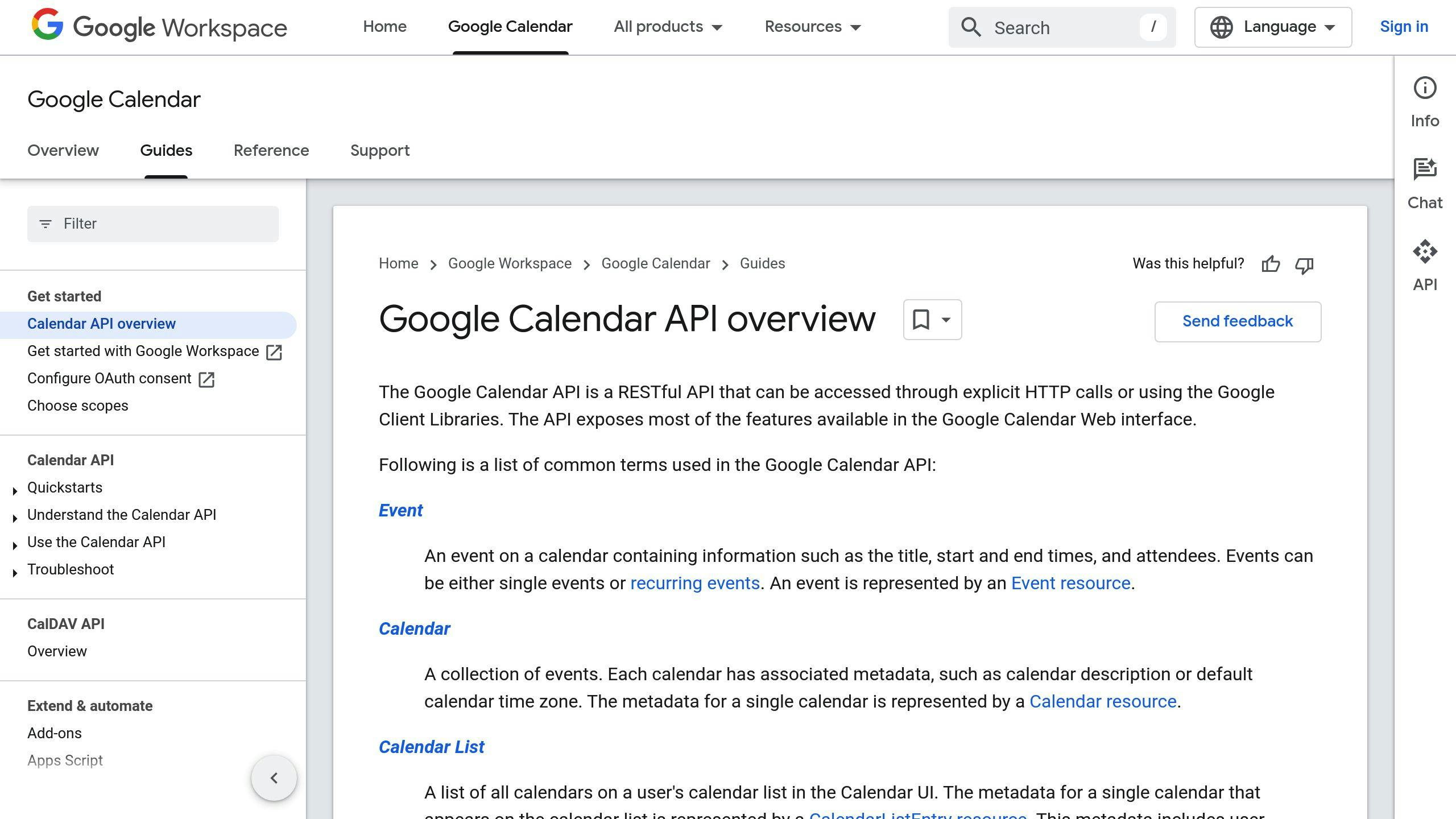
Task: Click Google Workspace breadcrumb
Action: tap(510, 264)
